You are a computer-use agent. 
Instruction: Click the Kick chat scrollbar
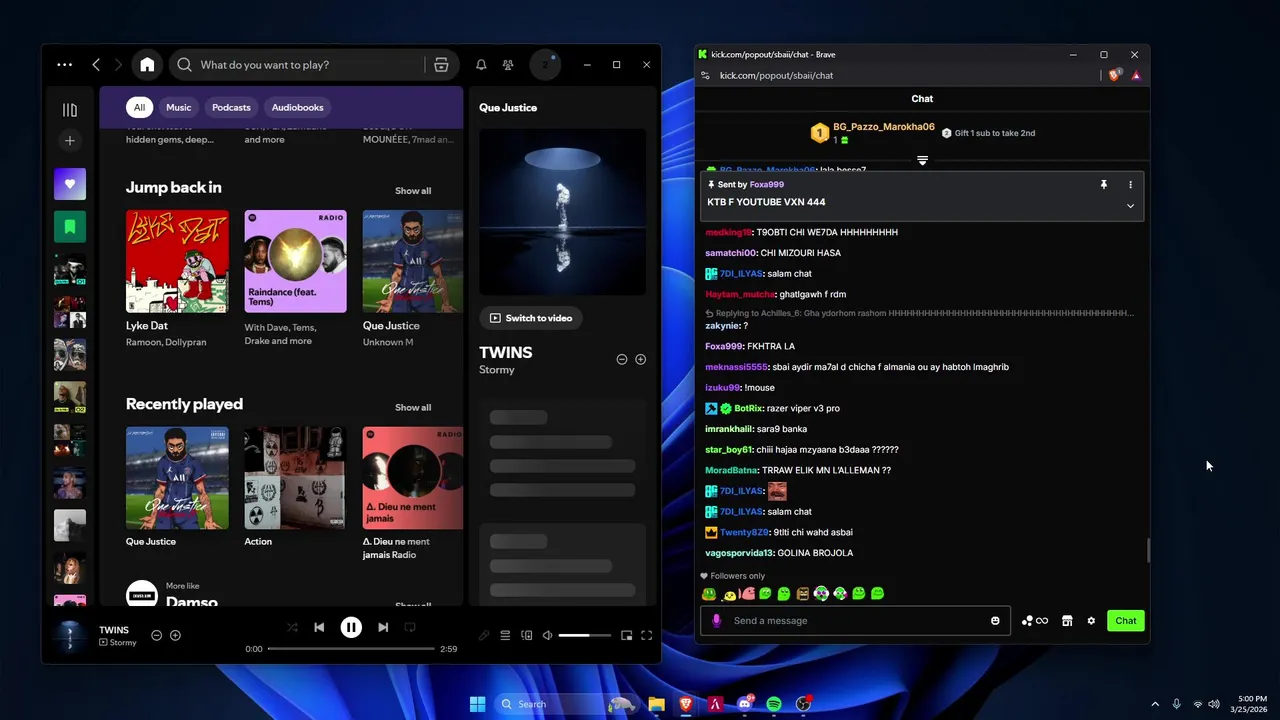1148,550
